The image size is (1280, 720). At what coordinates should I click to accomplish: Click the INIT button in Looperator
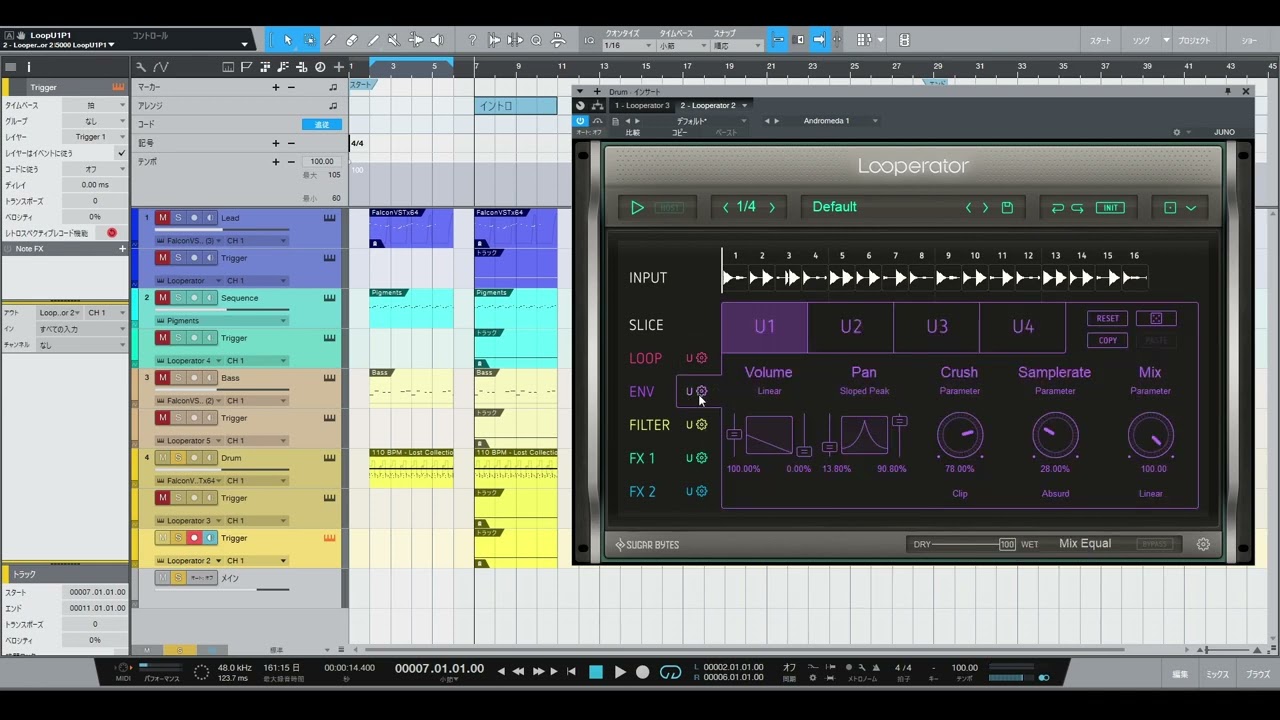[x=1110, y=208]
